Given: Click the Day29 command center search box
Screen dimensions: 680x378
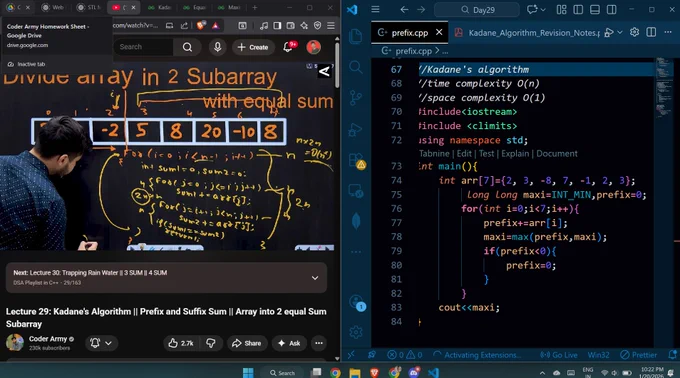Looking at the screenshot, I should pyautogui.click(x=477, y=10).
